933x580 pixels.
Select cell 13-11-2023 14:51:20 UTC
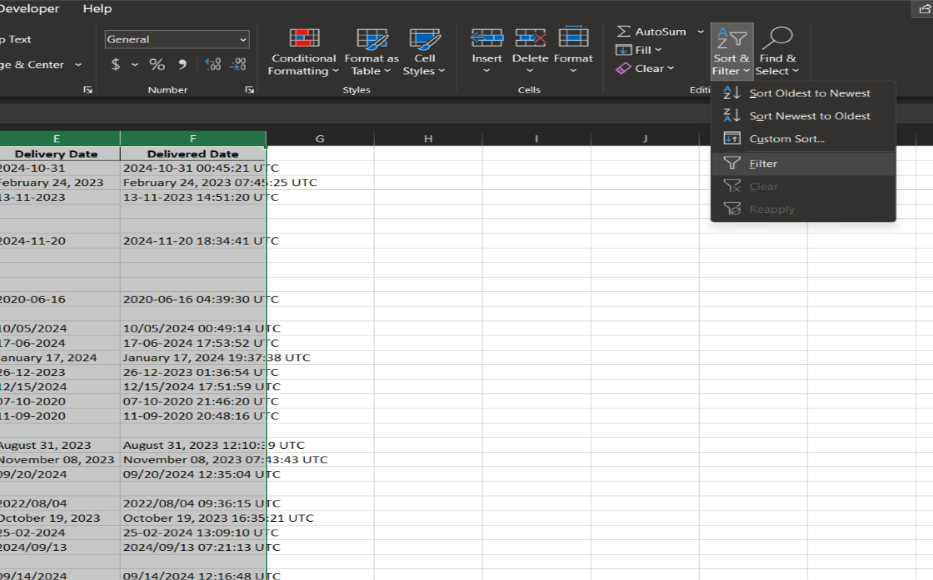pyautogui.click(x=193, y=197)
